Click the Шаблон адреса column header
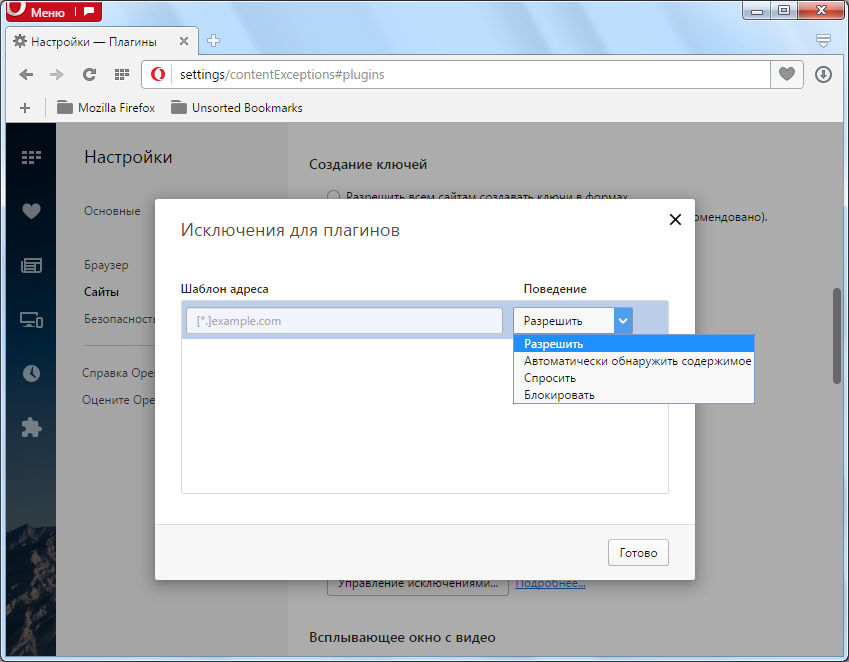 pos(224,289)
